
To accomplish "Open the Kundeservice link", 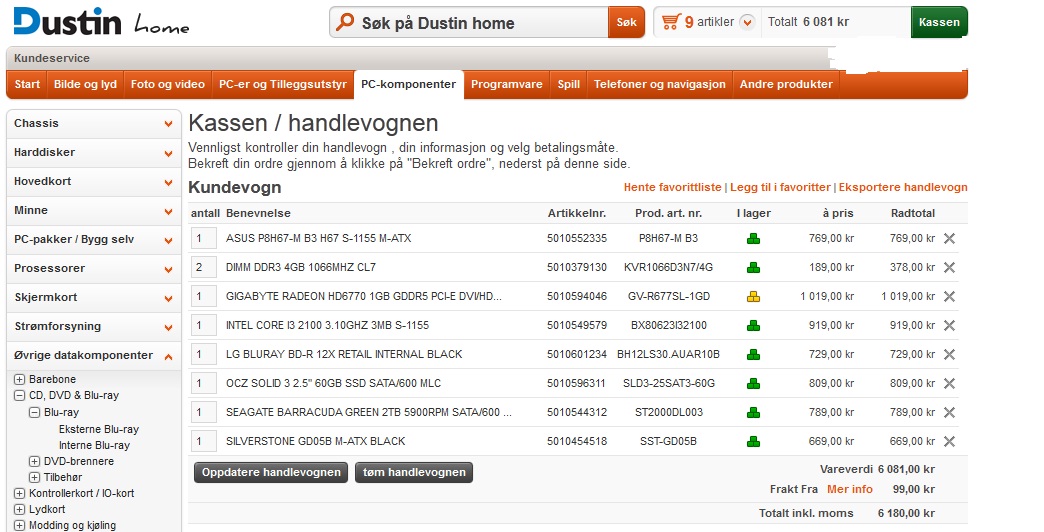I will 52,59.
